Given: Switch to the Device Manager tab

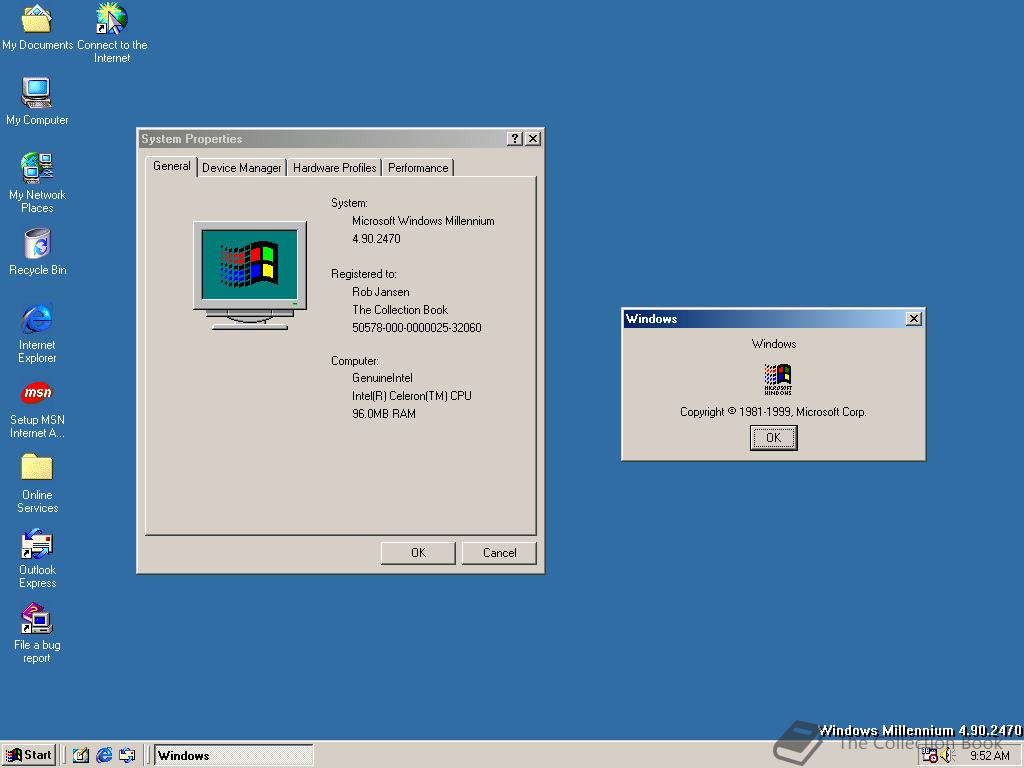Looking at the screenshot, I should pos(242,168).
